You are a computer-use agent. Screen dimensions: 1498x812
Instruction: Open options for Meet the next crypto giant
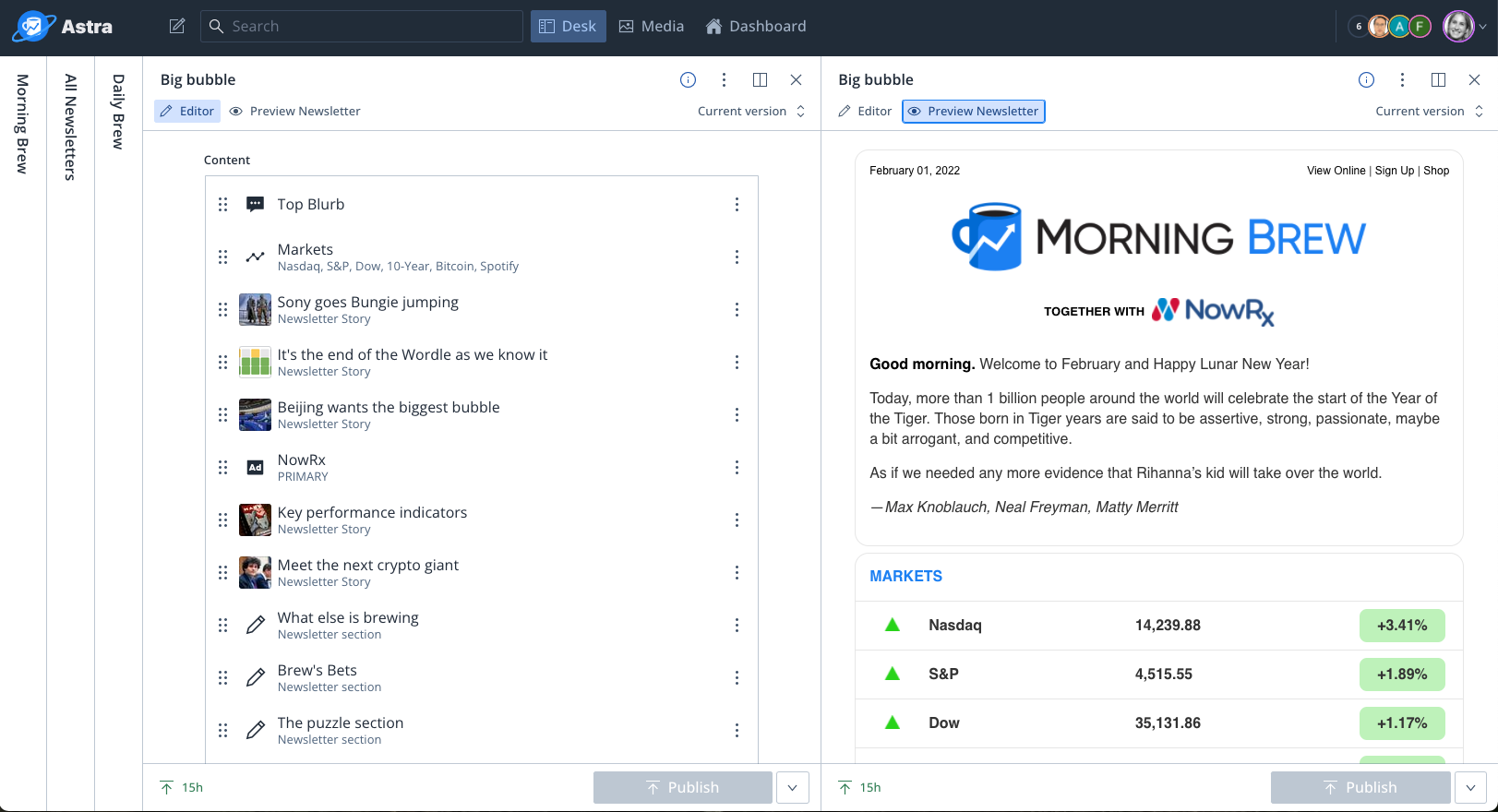tap(737, 572)
